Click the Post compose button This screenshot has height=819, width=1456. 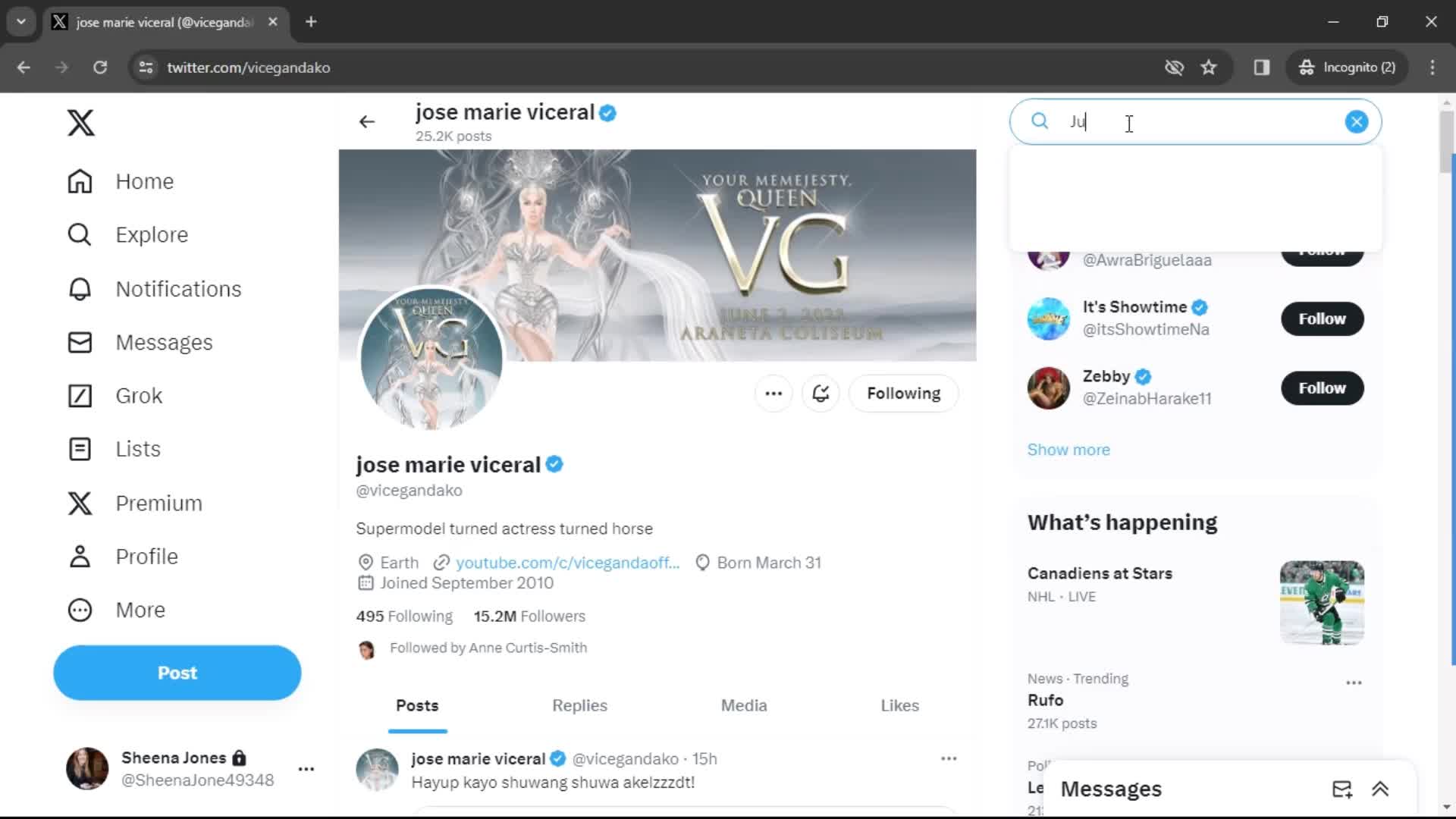pyautogui.click(x=177, y=672)
